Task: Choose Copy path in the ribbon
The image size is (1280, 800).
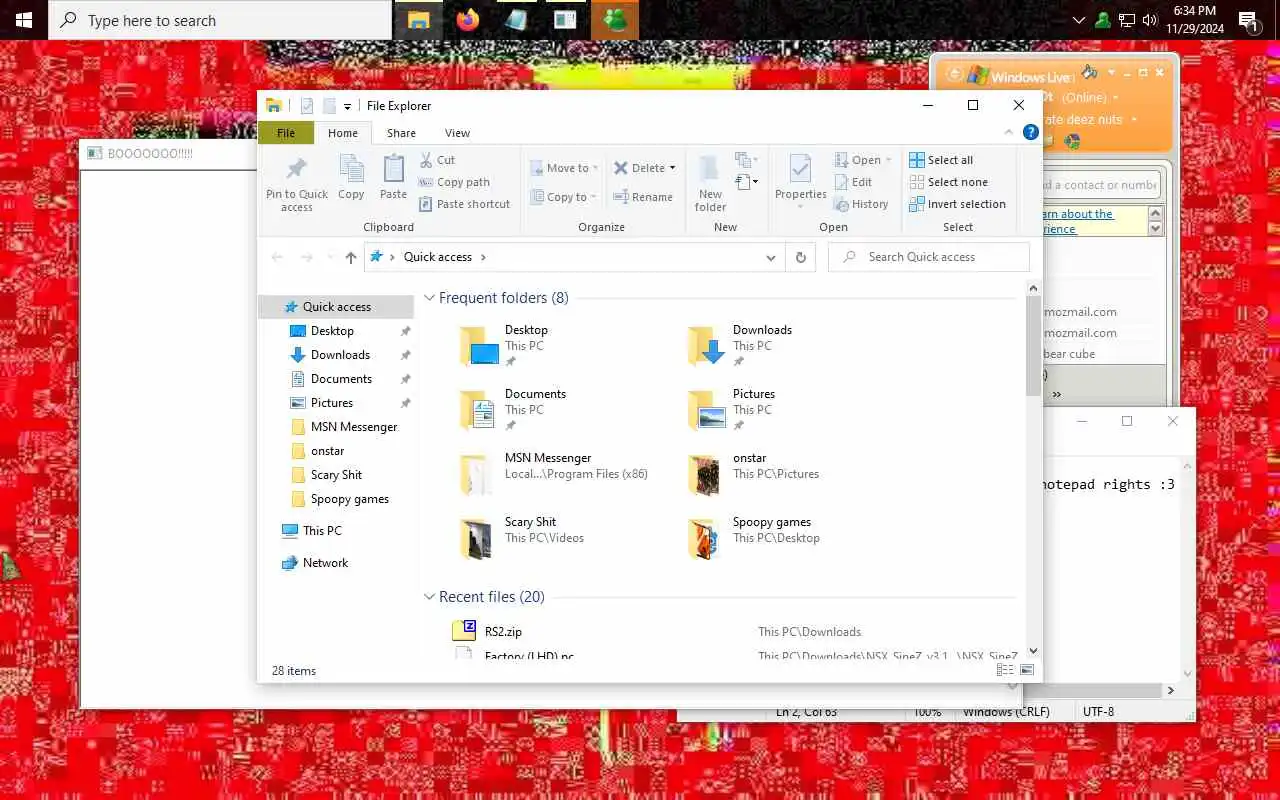Action: 454,182
